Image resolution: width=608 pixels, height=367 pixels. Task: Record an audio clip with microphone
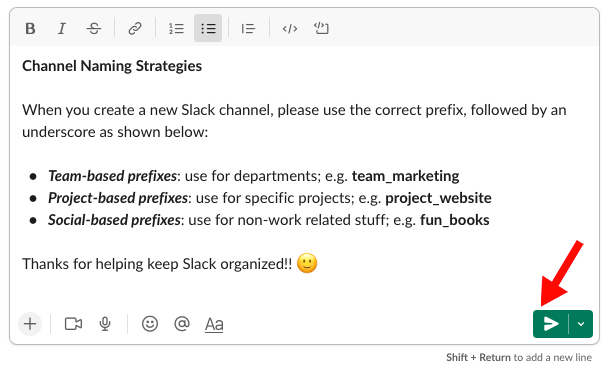point(105,324)
